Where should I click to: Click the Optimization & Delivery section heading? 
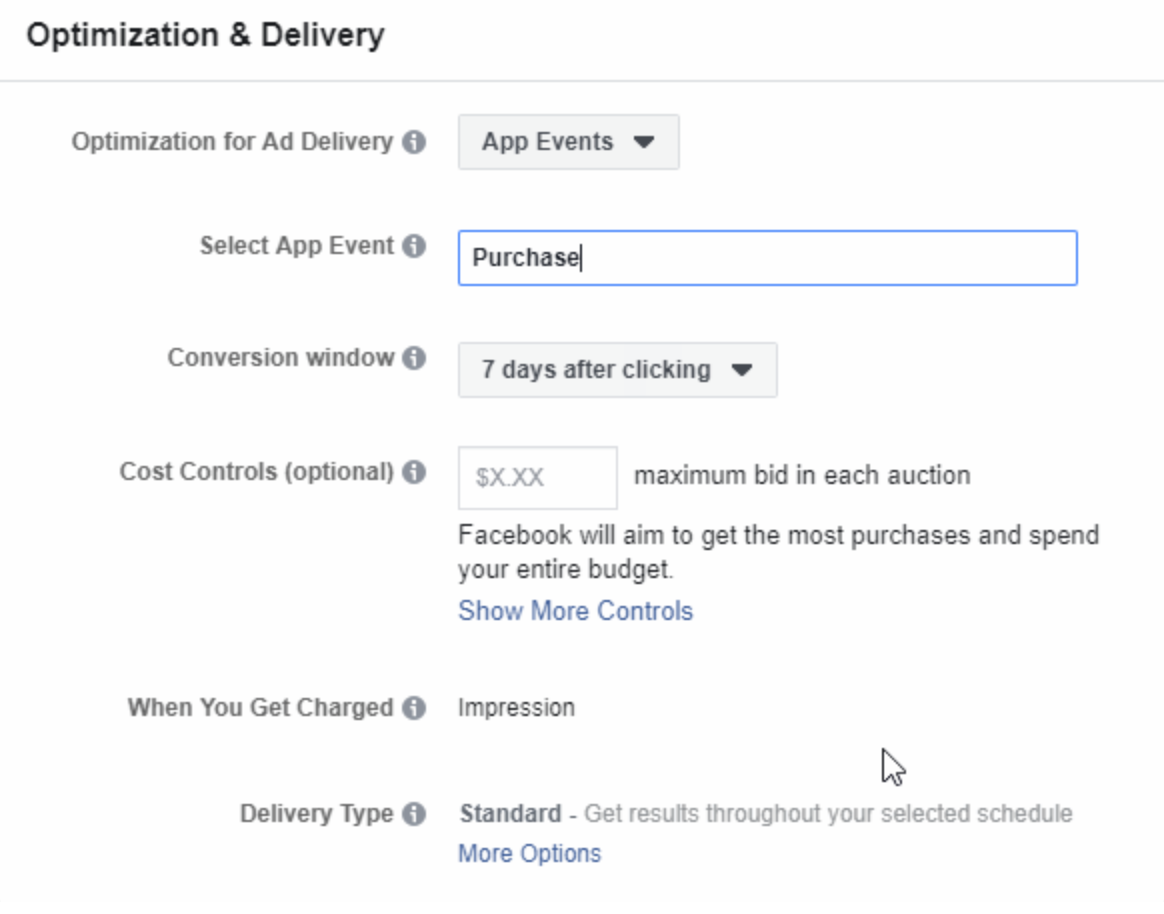pos(205,35)
